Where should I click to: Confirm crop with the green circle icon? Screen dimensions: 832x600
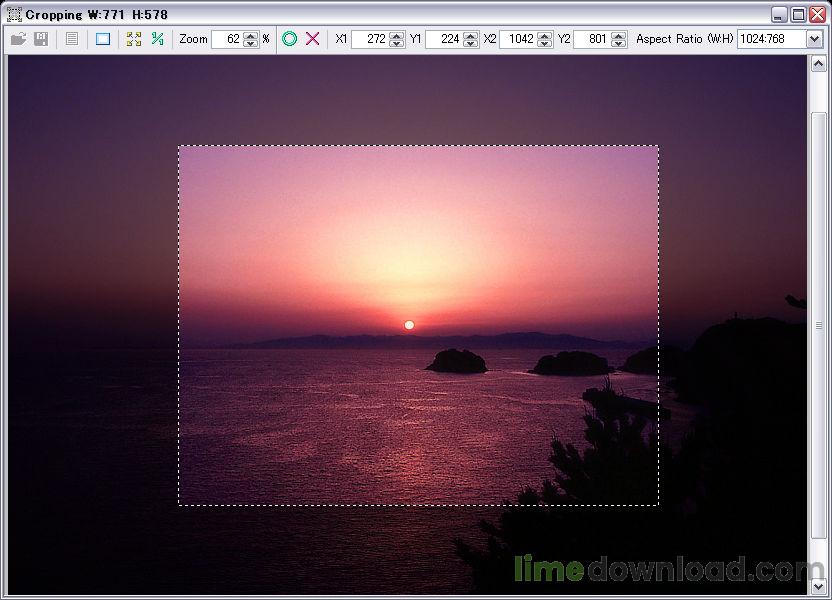[289, 39]
